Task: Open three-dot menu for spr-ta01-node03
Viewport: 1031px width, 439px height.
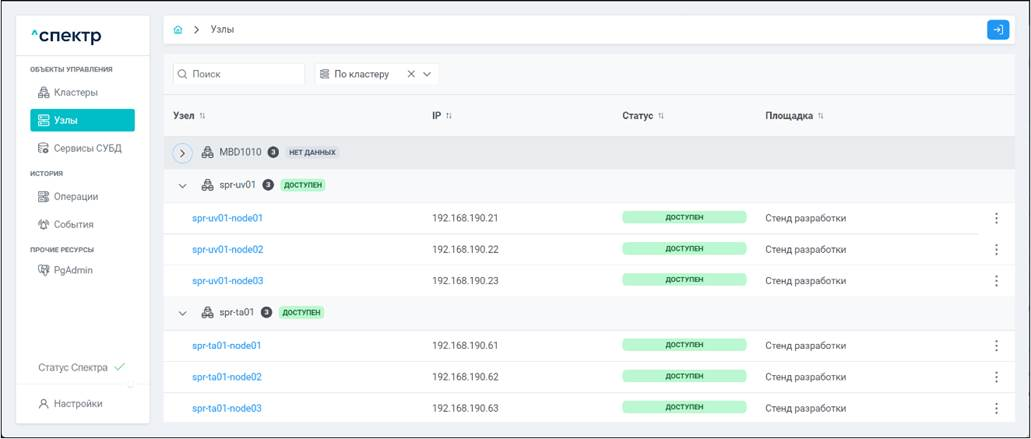Action: [996, 408]
